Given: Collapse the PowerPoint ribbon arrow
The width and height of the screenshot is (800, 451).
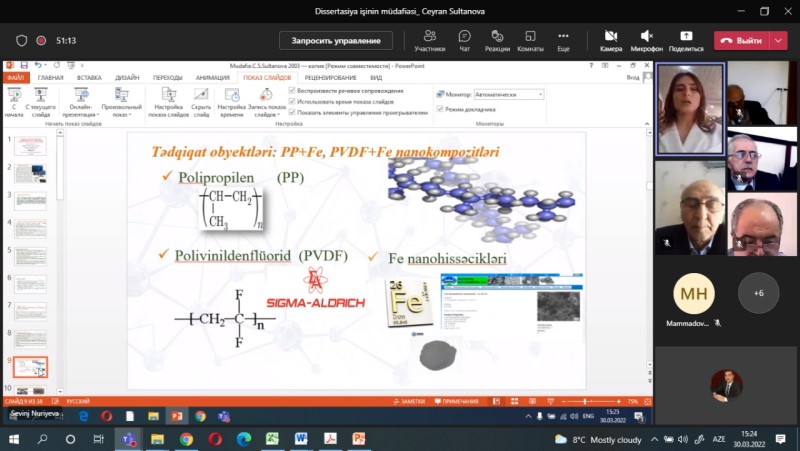Looking at the screenshot, I should tap(647, 123).
